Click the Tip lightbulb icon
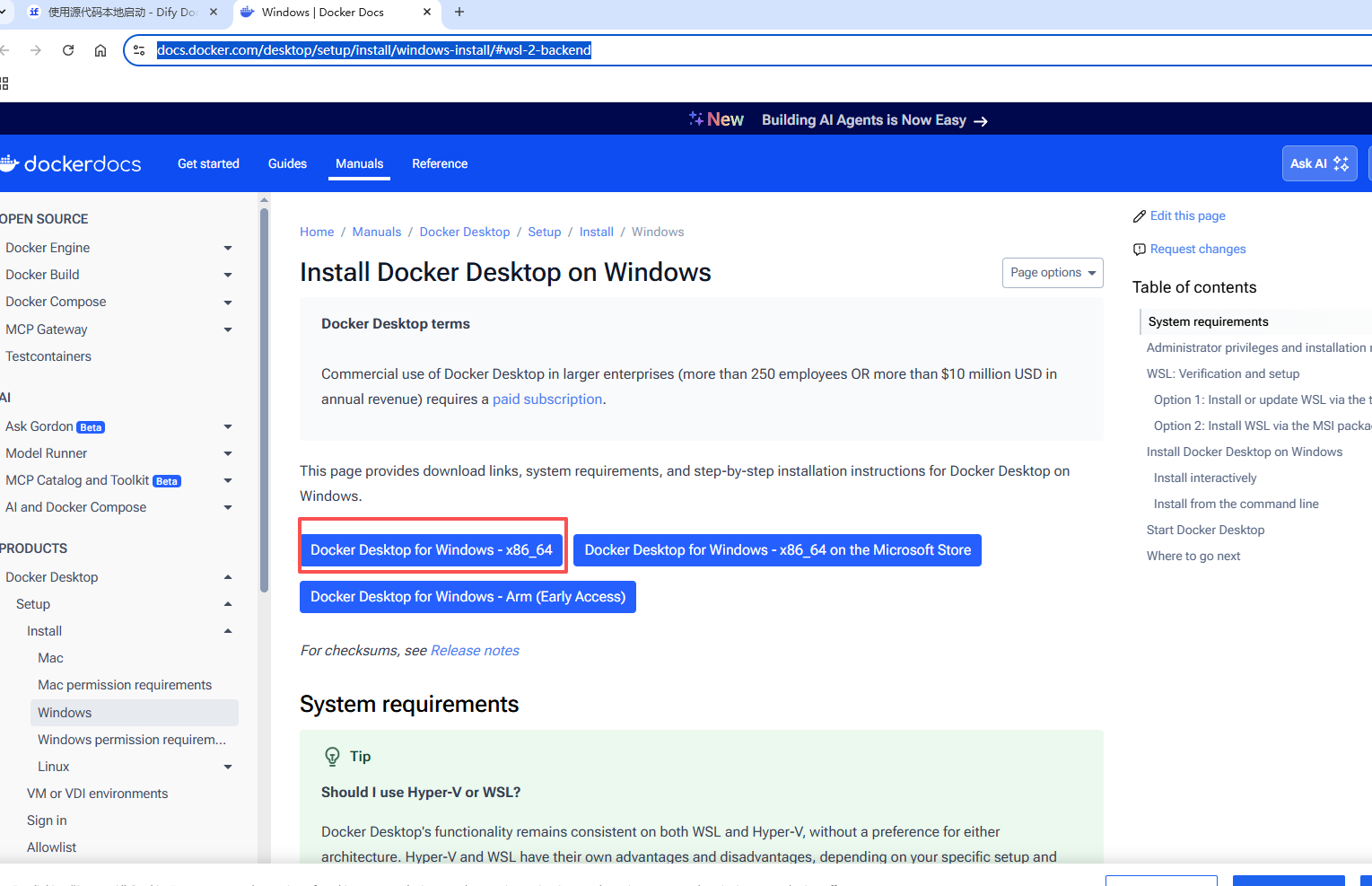Screen dimensions: 1372x886 click(332, 757)
